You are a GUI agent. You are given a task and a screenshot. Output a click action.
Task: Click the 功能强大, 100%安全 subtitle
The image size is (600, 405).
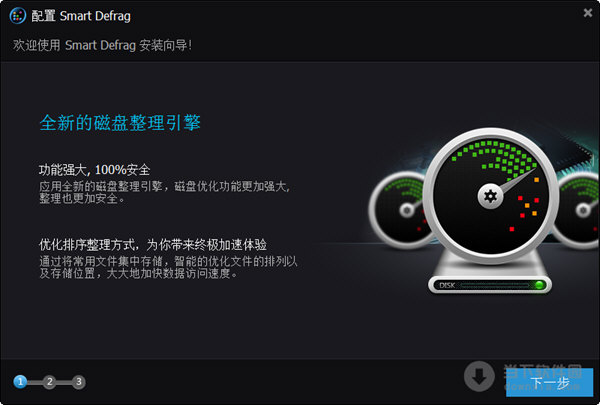tap(94, 170)
